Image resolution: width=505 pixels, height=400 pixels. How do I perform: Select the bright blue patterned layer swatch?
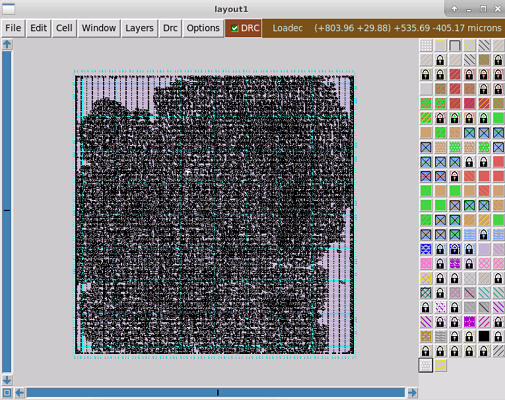pos(426,249)
